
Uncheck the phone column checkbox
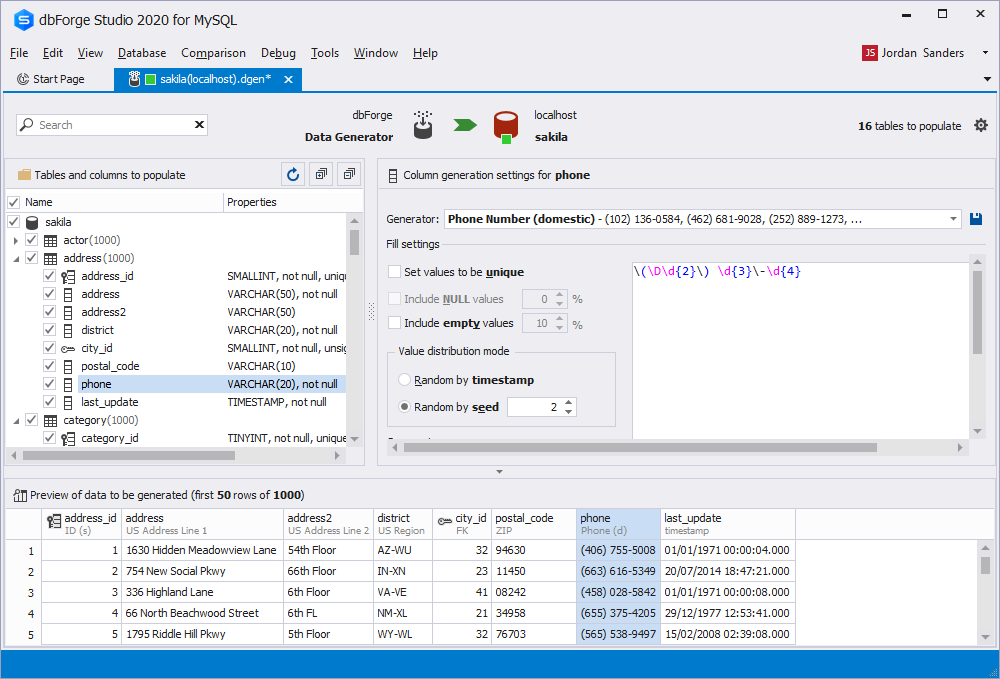(49, 383)
